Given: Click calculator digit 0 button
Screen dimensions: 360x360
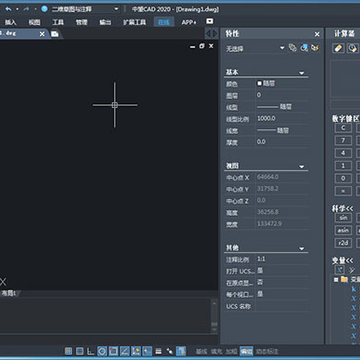Looking at the screenshot, I should point(343,178).
